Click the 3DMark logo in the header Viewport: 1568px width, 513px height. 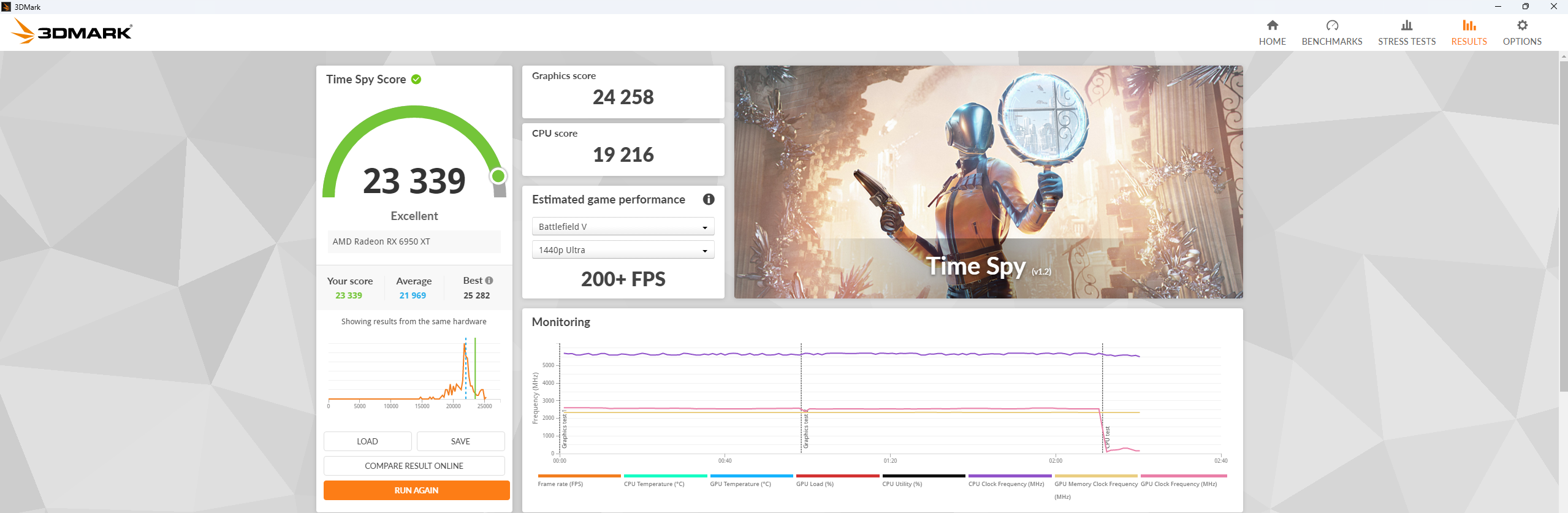pyautogui.click(x=72, y=31)
